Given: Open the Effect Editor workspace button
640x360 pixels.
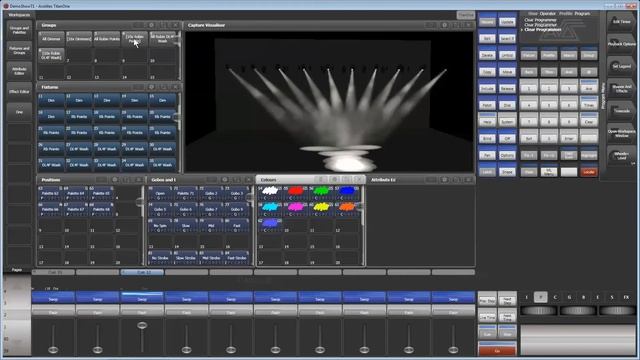Looking at the screenshot, I should click(19, 91).
